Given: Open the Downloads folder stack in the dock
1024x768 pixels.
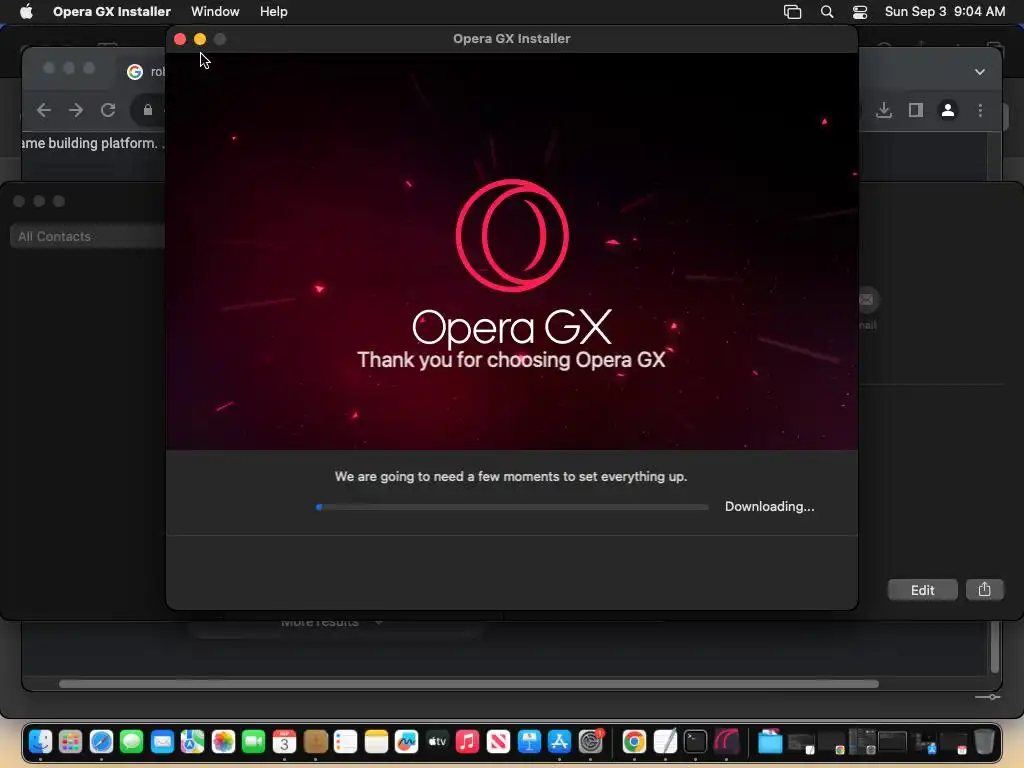Looking at the screenshot, I should pyautogui.click(x=770, y=742).
